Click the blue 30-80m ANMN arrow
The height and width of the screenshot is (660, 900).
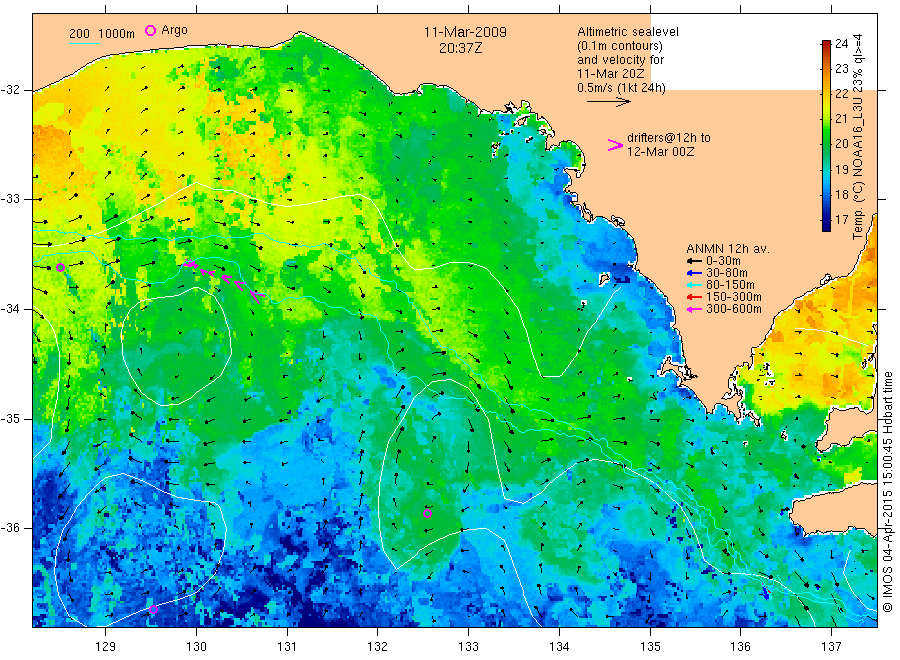coord(694,273)
